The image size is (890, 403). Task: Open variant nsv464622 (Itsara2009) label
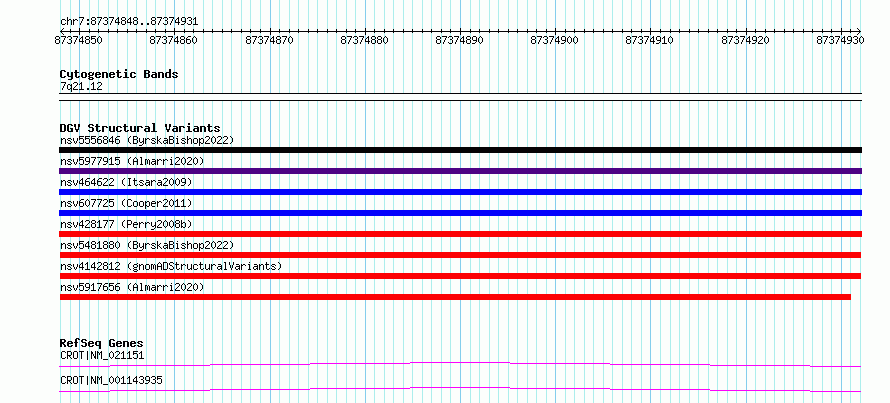126,182
